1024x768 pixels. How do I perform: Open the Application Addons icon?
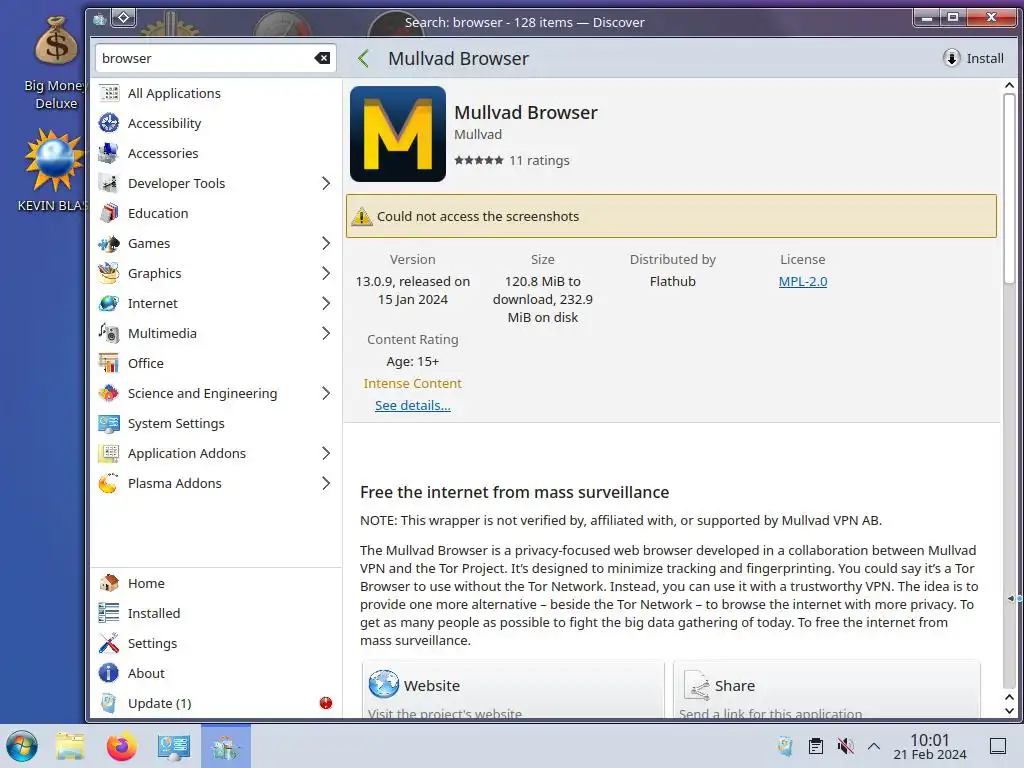(x=109, y=454)
